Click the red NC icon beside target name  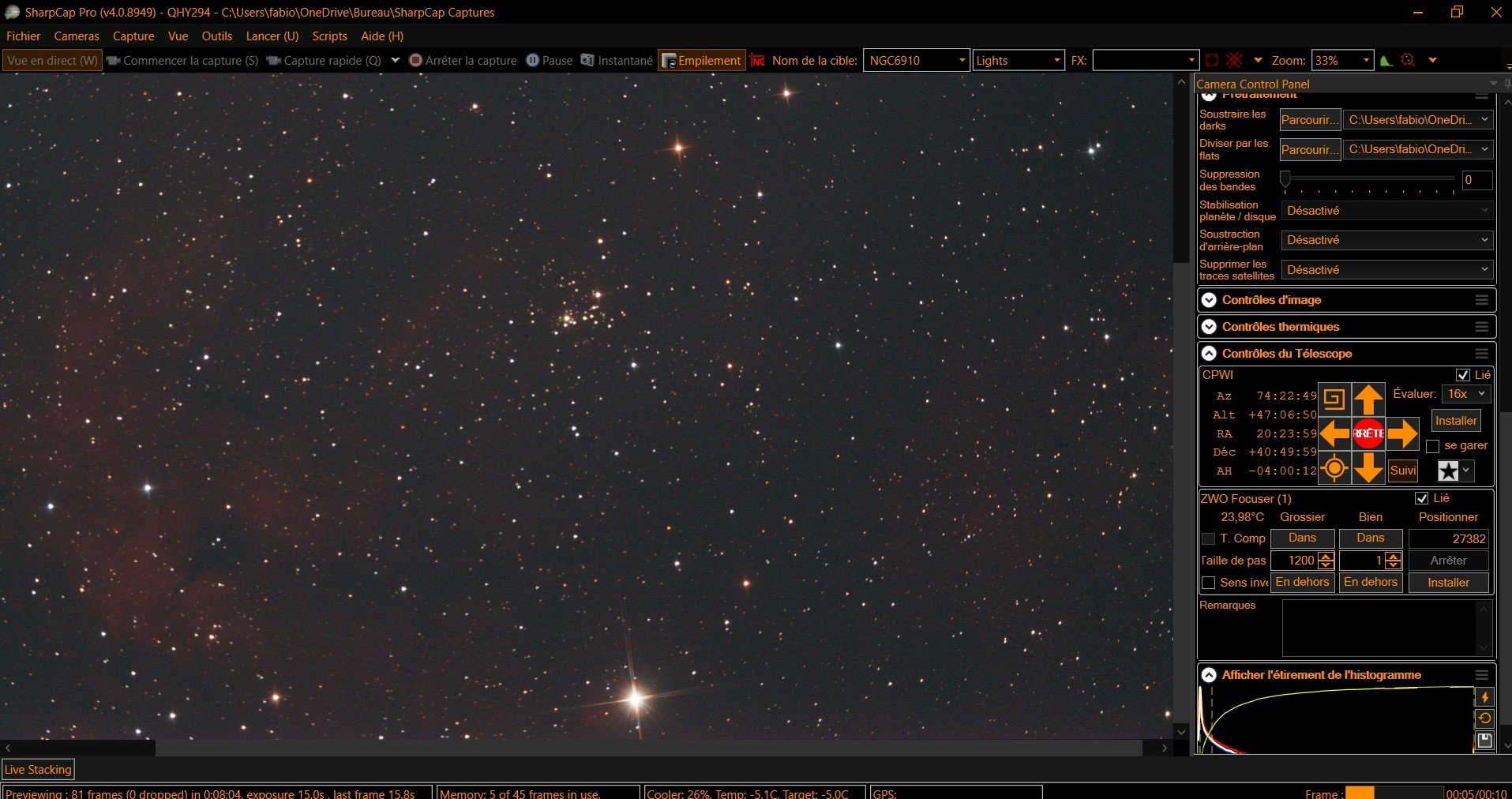(x=757, y=61)
